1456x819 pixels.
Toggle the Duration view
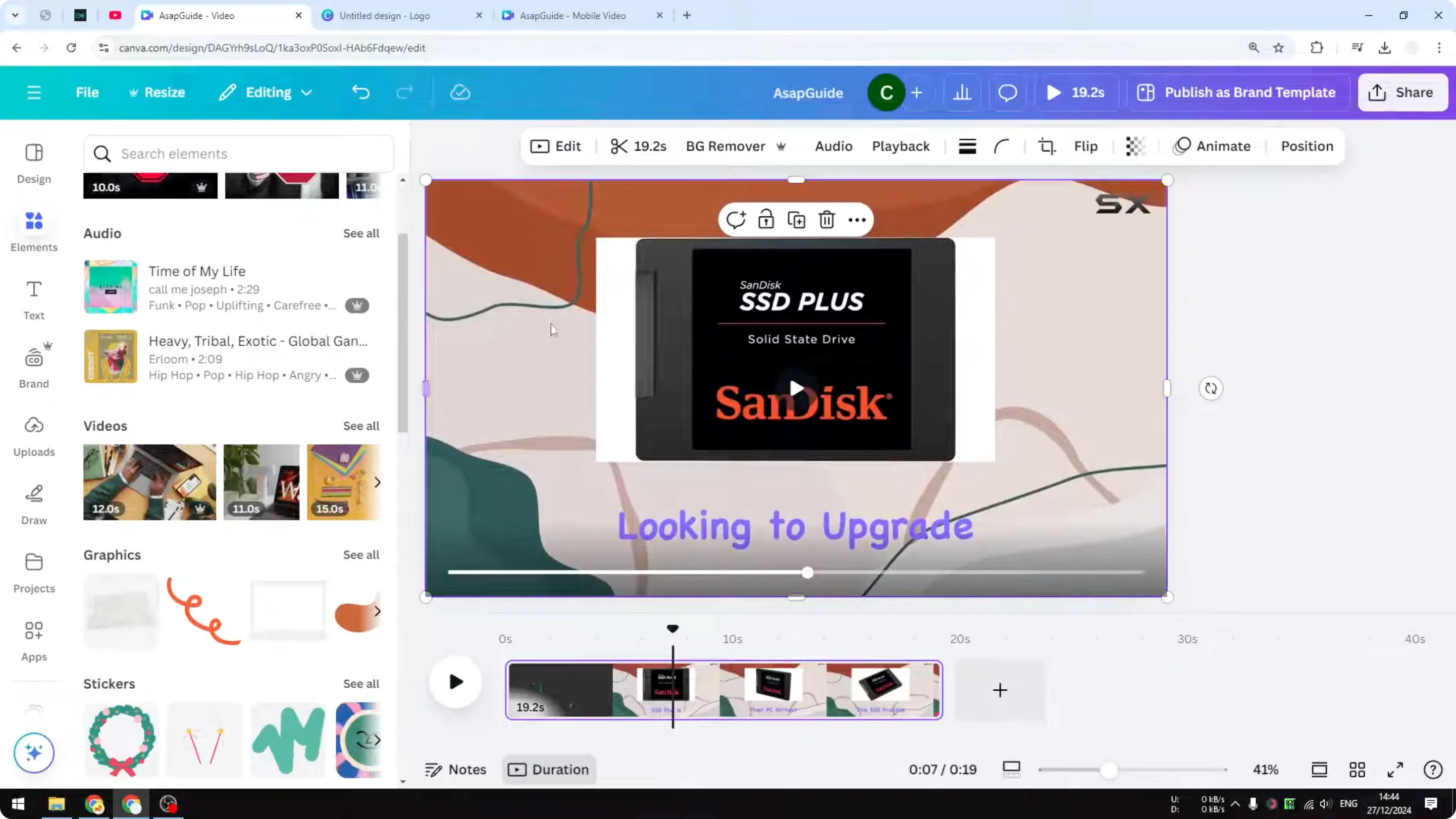(548, 769)
